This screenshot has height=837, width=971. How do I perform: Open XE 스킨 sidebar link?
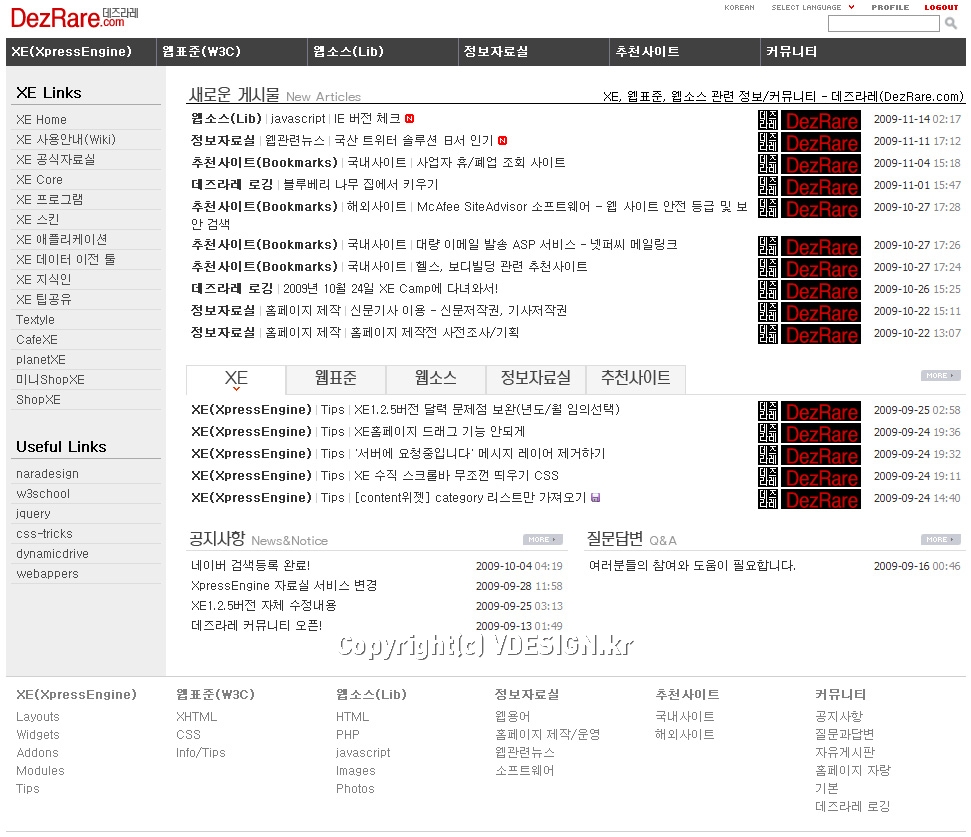[38, 219]
